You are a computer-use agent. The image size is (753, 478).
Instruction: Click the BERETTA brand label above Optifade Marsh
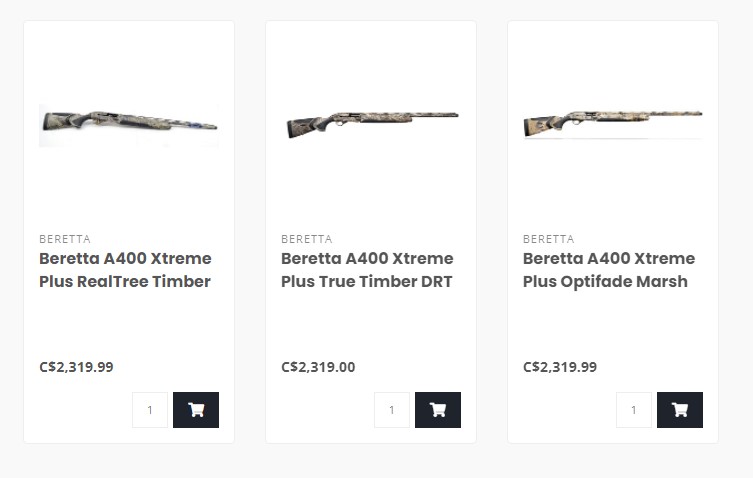click(x=549, y=239)
